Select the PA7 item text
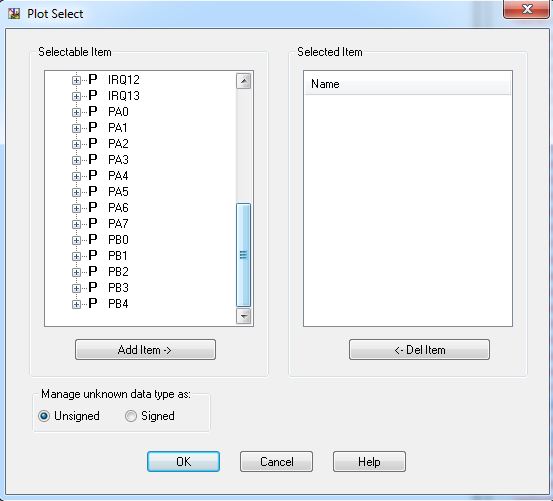This screenshot has height=501, width=553. click(118, 224)
